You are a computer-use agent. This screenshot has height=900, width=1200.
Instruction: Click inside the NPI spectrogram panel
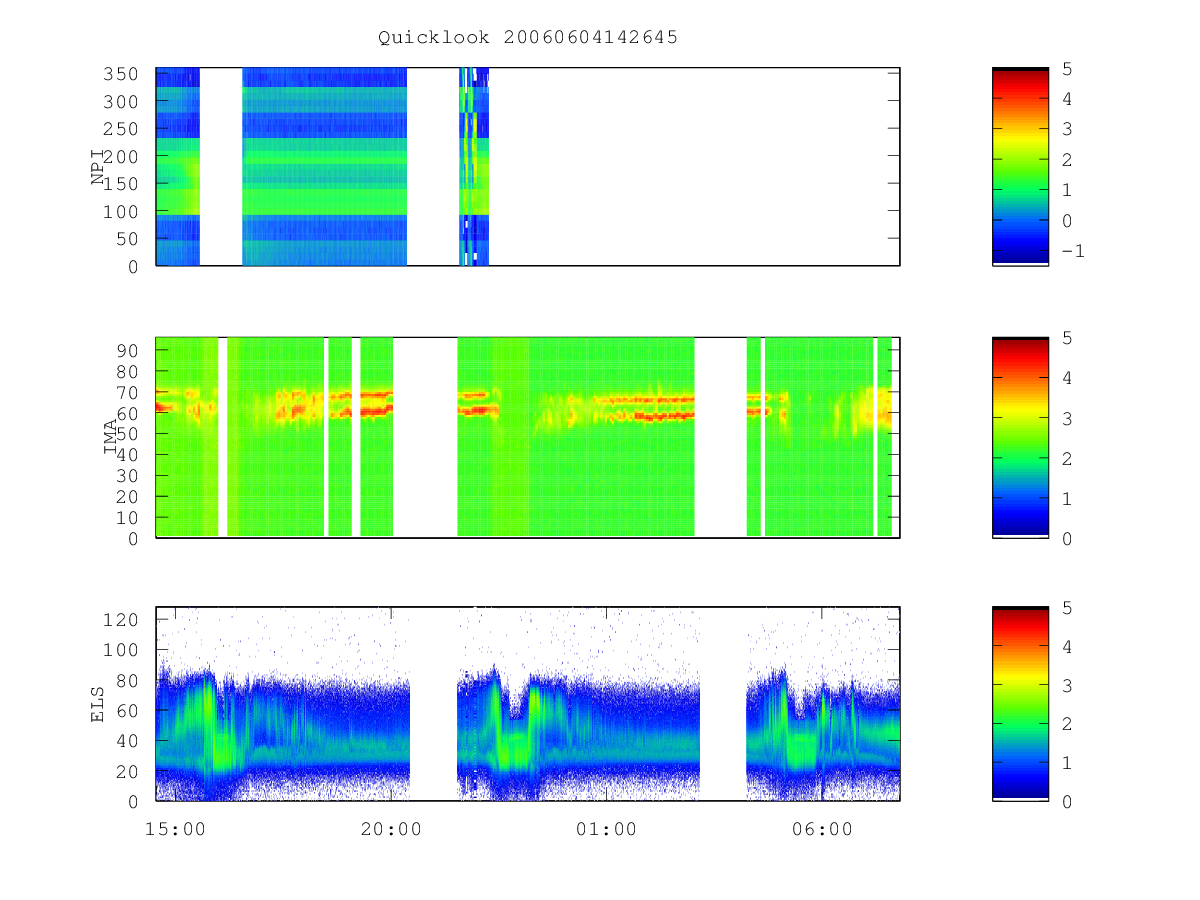point(528,167)
